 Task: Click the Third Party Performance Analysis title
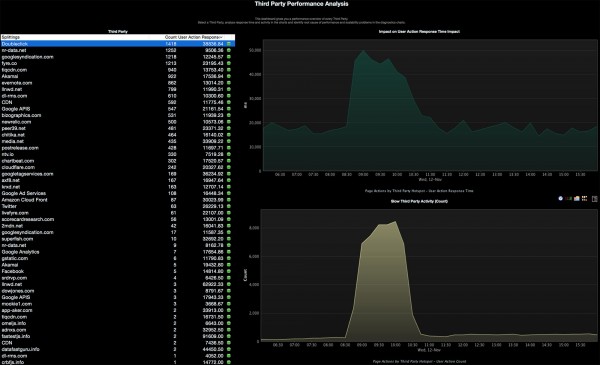pyautogui.click(x=302, y=4)
